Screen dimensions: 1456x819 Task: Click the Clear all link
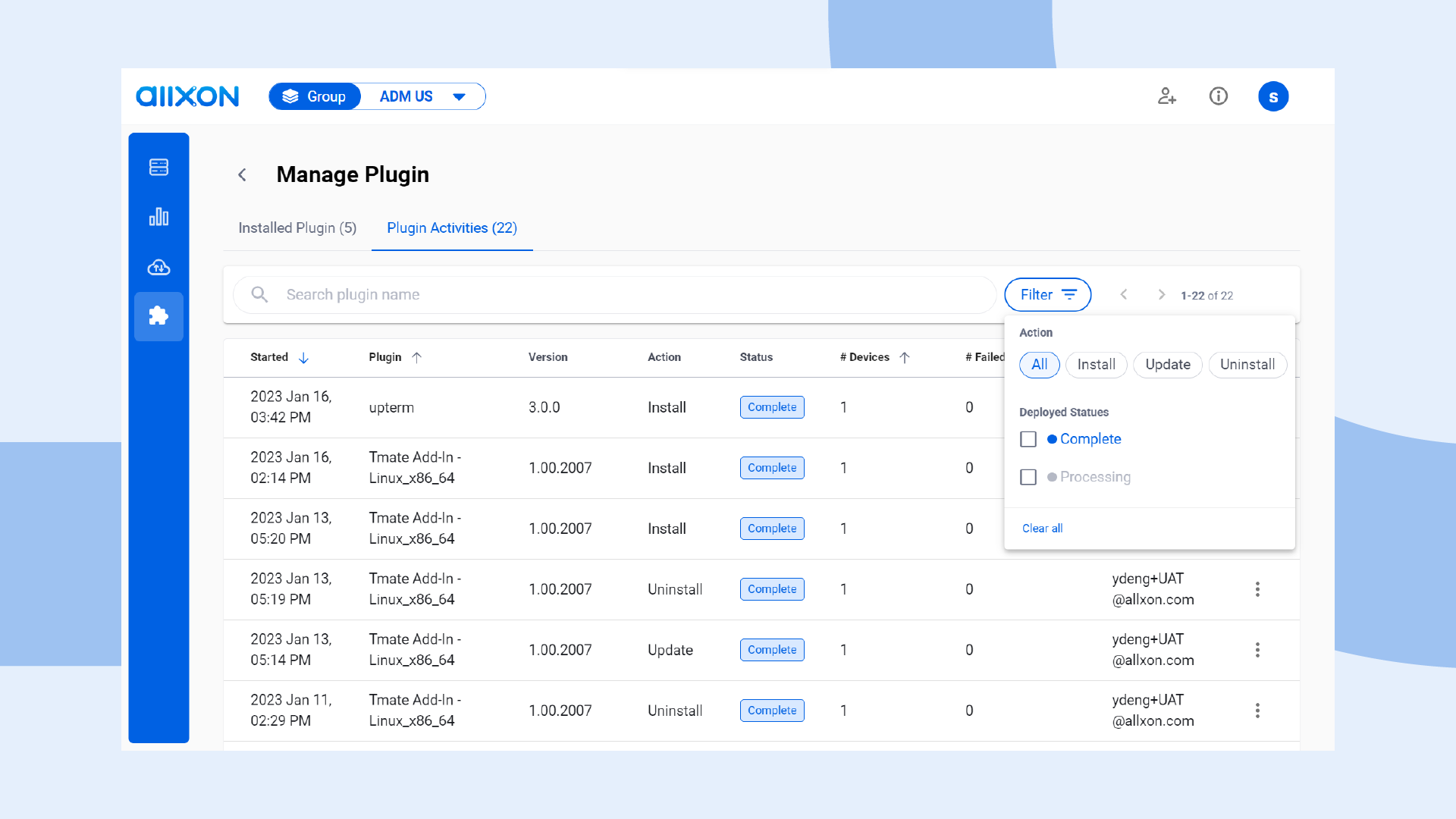[x=1042, y=529]
